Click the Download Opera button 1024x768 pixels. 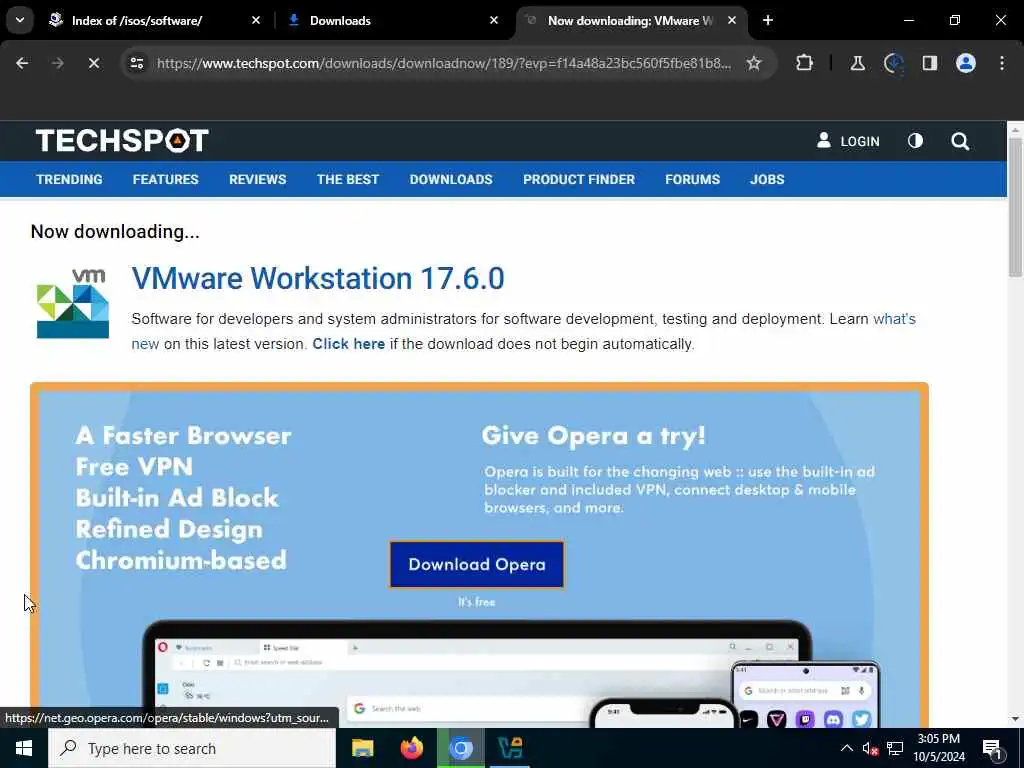pyautogui.click(x=477, y=564)
